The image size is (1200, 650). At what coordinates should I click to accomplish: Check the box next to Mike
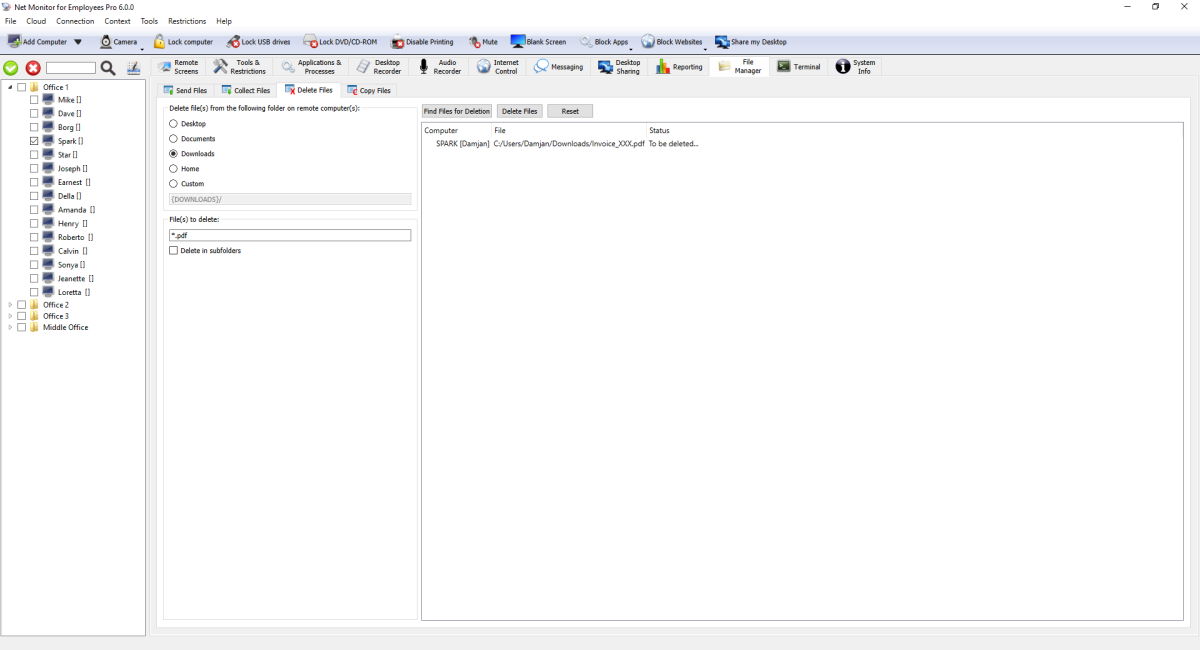coord(34,100)
